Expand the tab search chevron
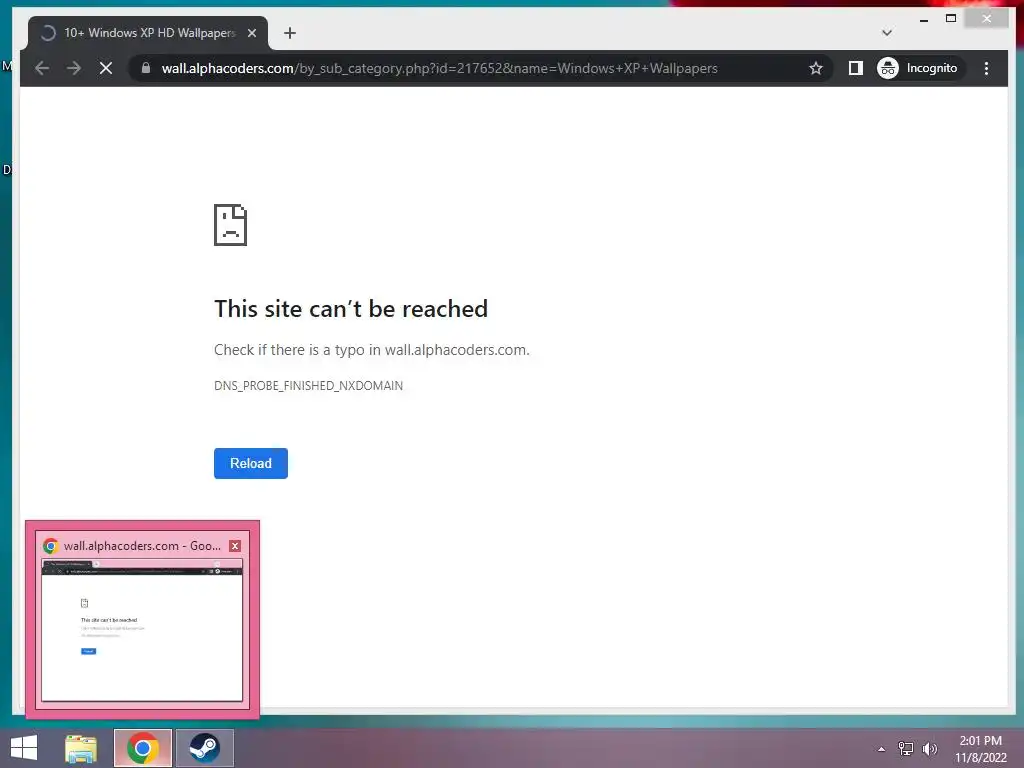 886,33
